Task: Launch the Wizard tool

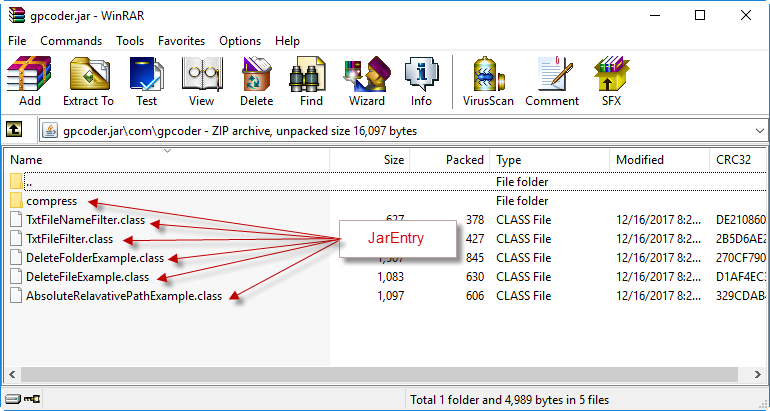Action: (x=366, y=81)
